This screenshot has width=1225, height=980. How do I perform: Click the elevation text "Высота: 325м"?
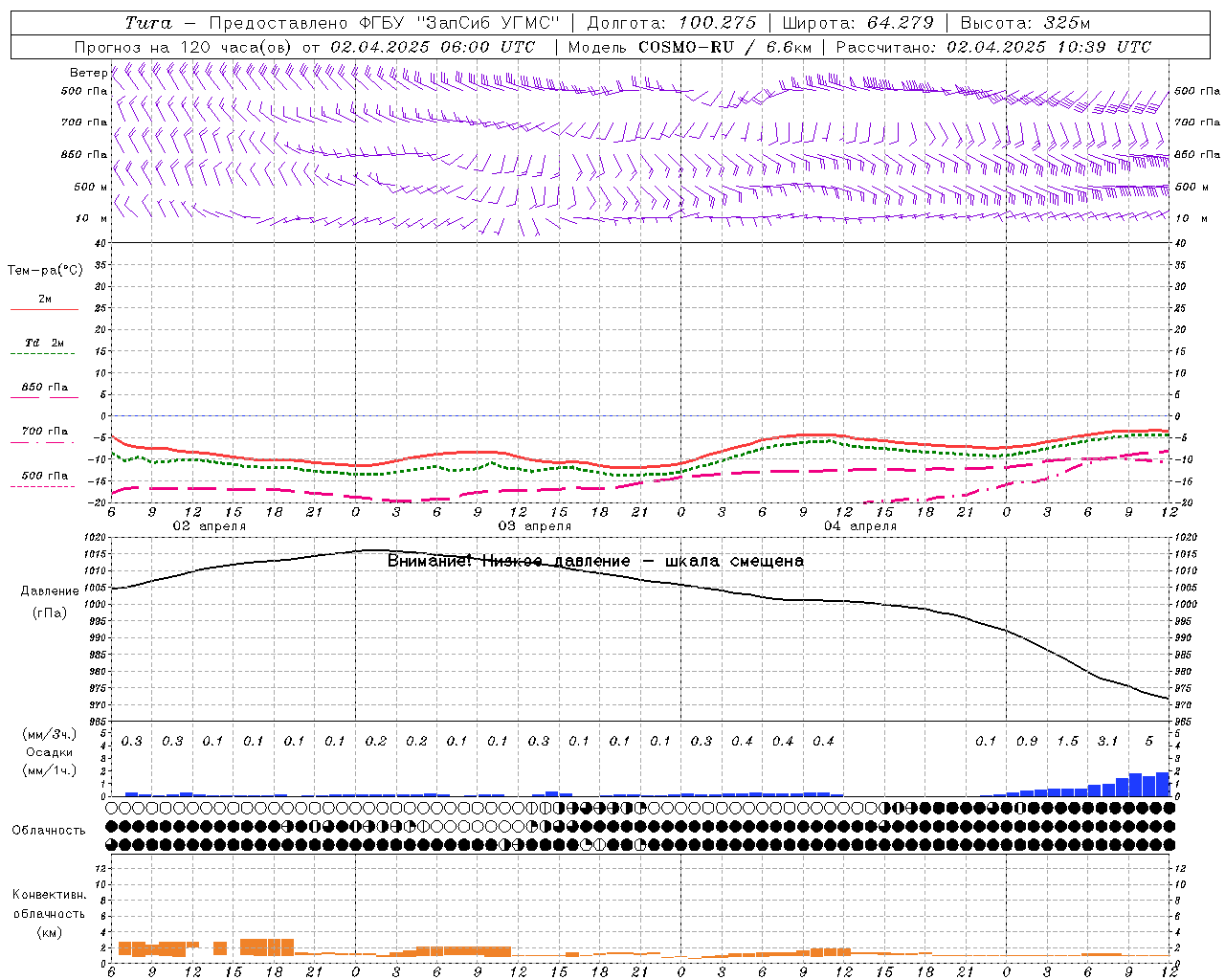1025,23
